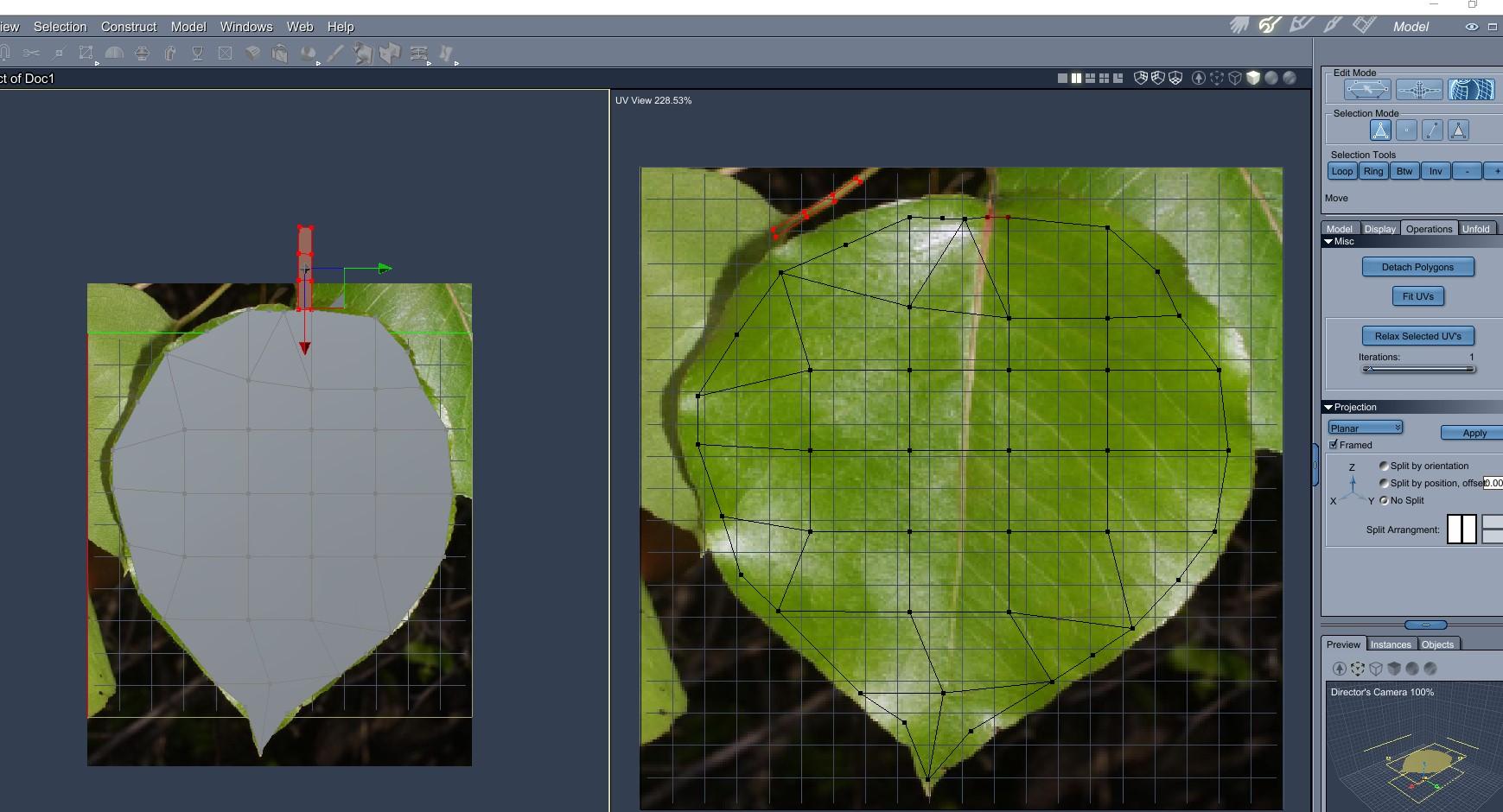Switch to the Unfold tab
1503x812 pixels.
pyautogui.click(x=1475, y=229)
